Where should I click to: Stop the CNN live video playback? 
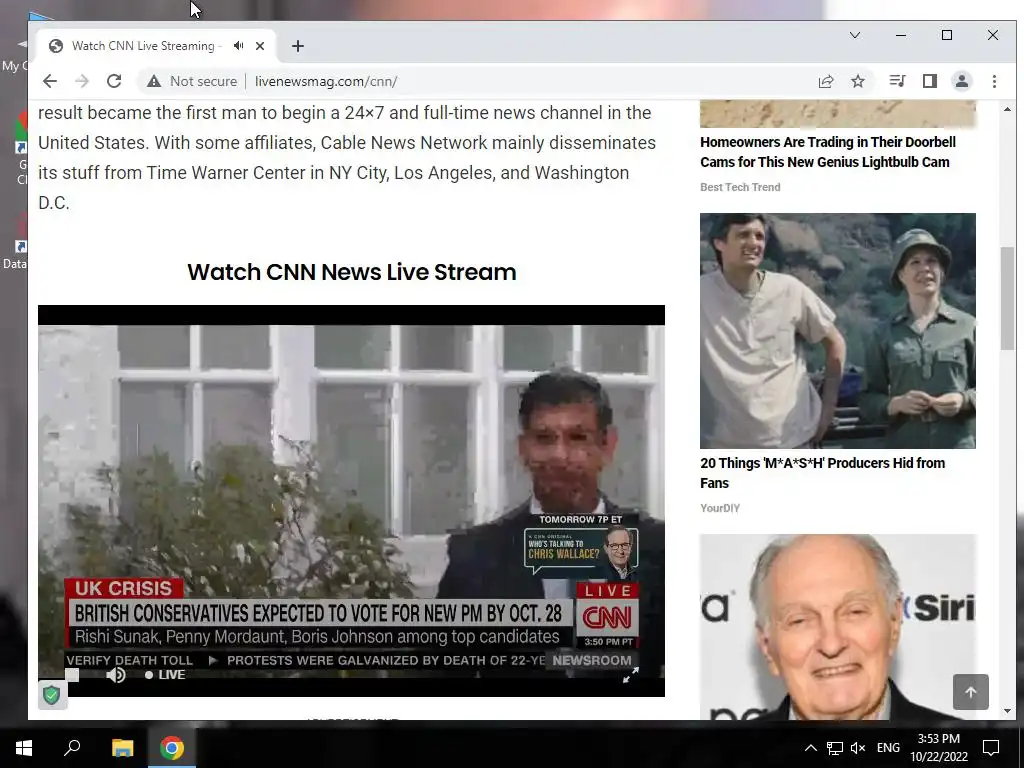tap(72, 675)
